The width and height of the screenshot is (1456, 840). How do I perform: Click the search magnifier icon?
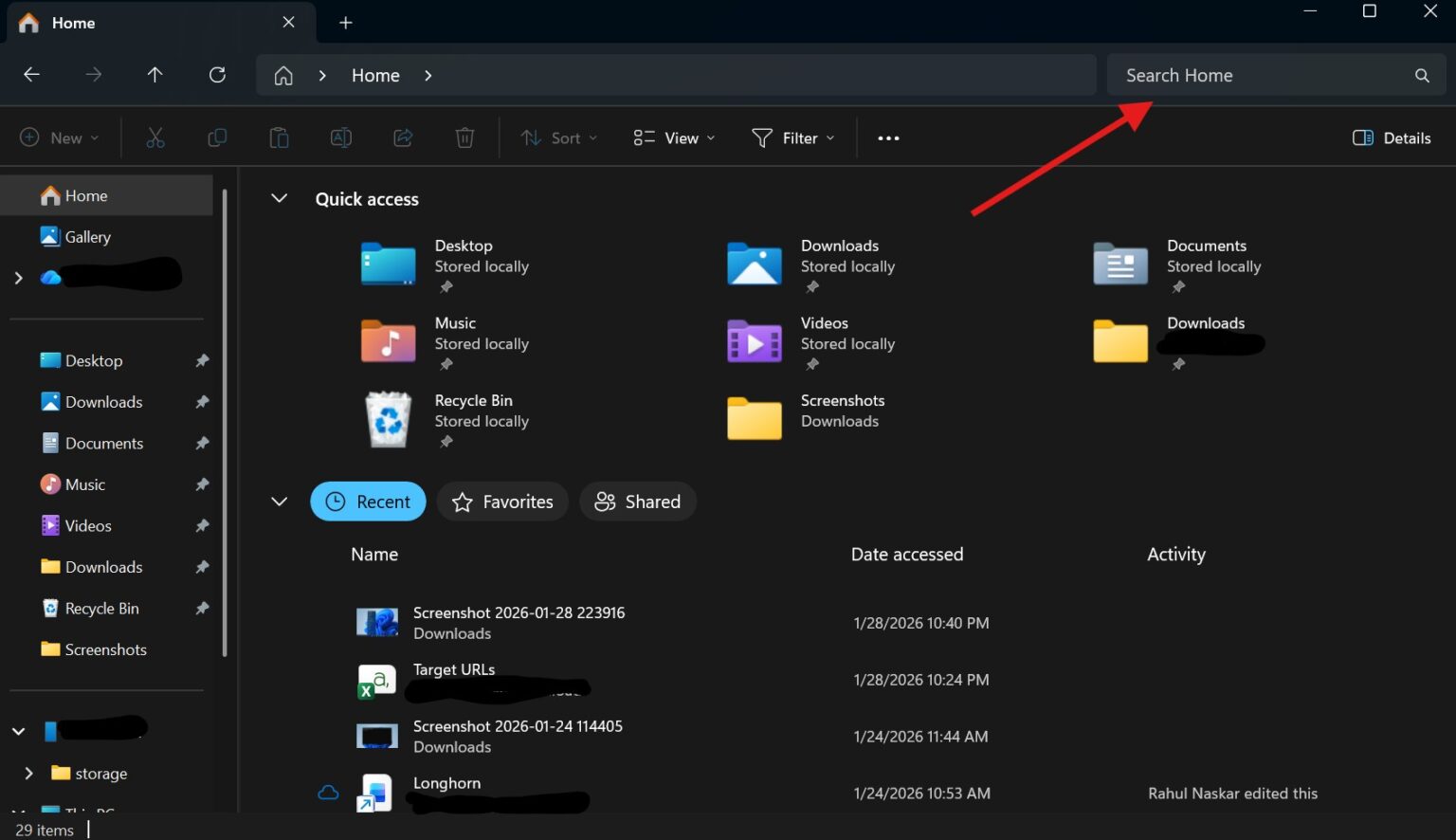[1422, 76]
